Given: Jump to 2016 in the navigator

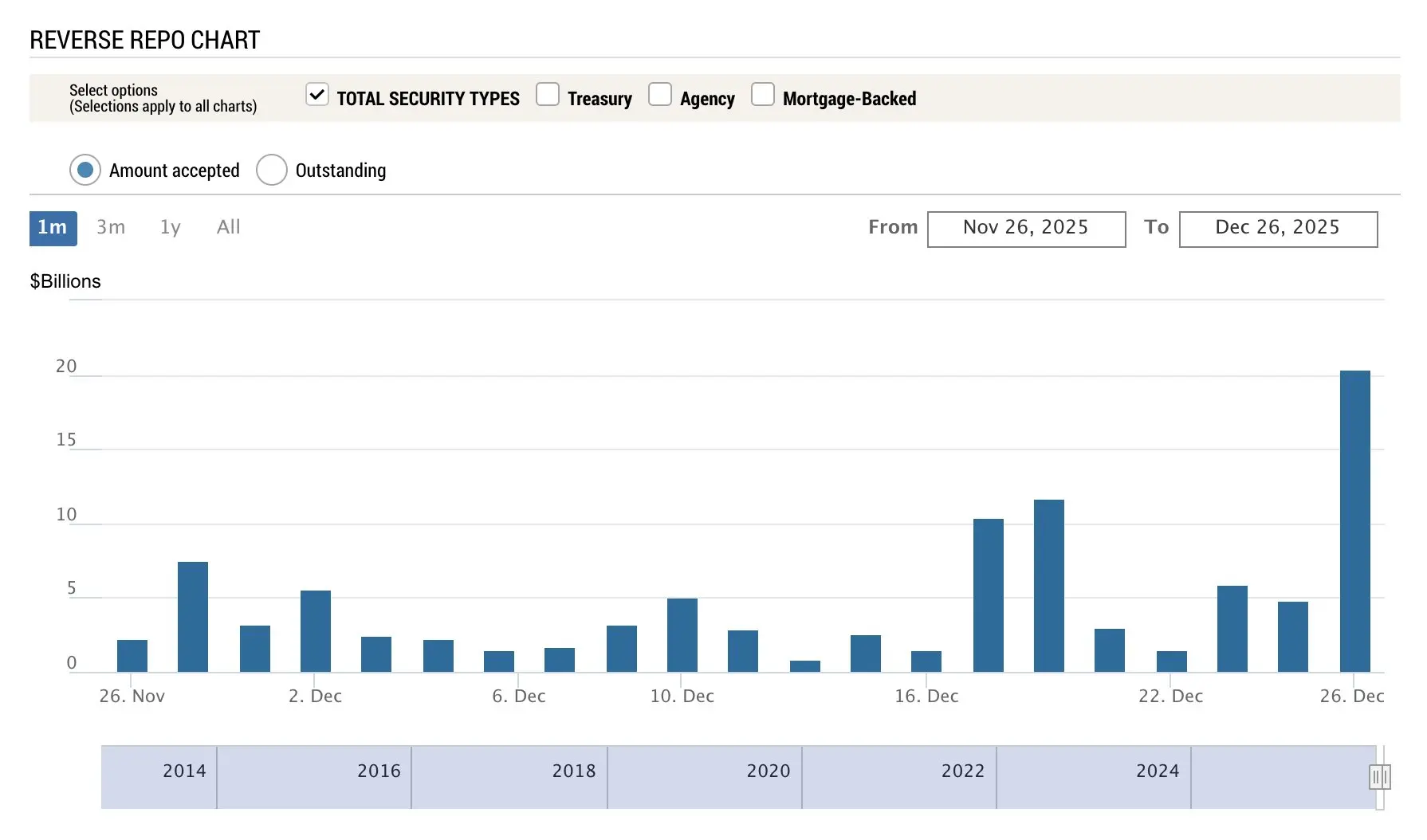Looking at the screenshot, I should (379, 771).
